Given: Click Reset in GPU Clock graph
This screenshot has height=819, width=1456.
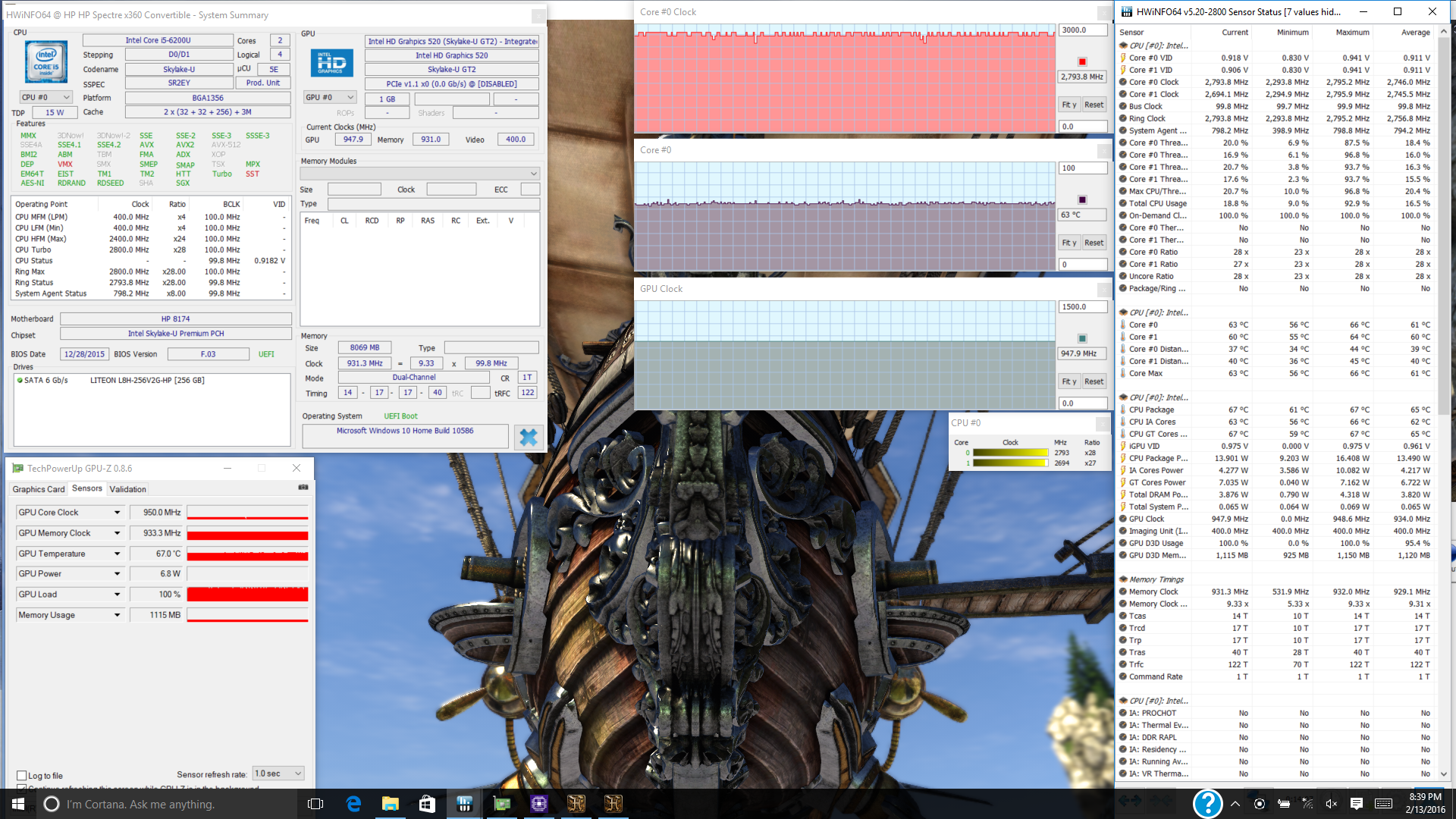Looking at the screenshot, I should coord(1094,381).
